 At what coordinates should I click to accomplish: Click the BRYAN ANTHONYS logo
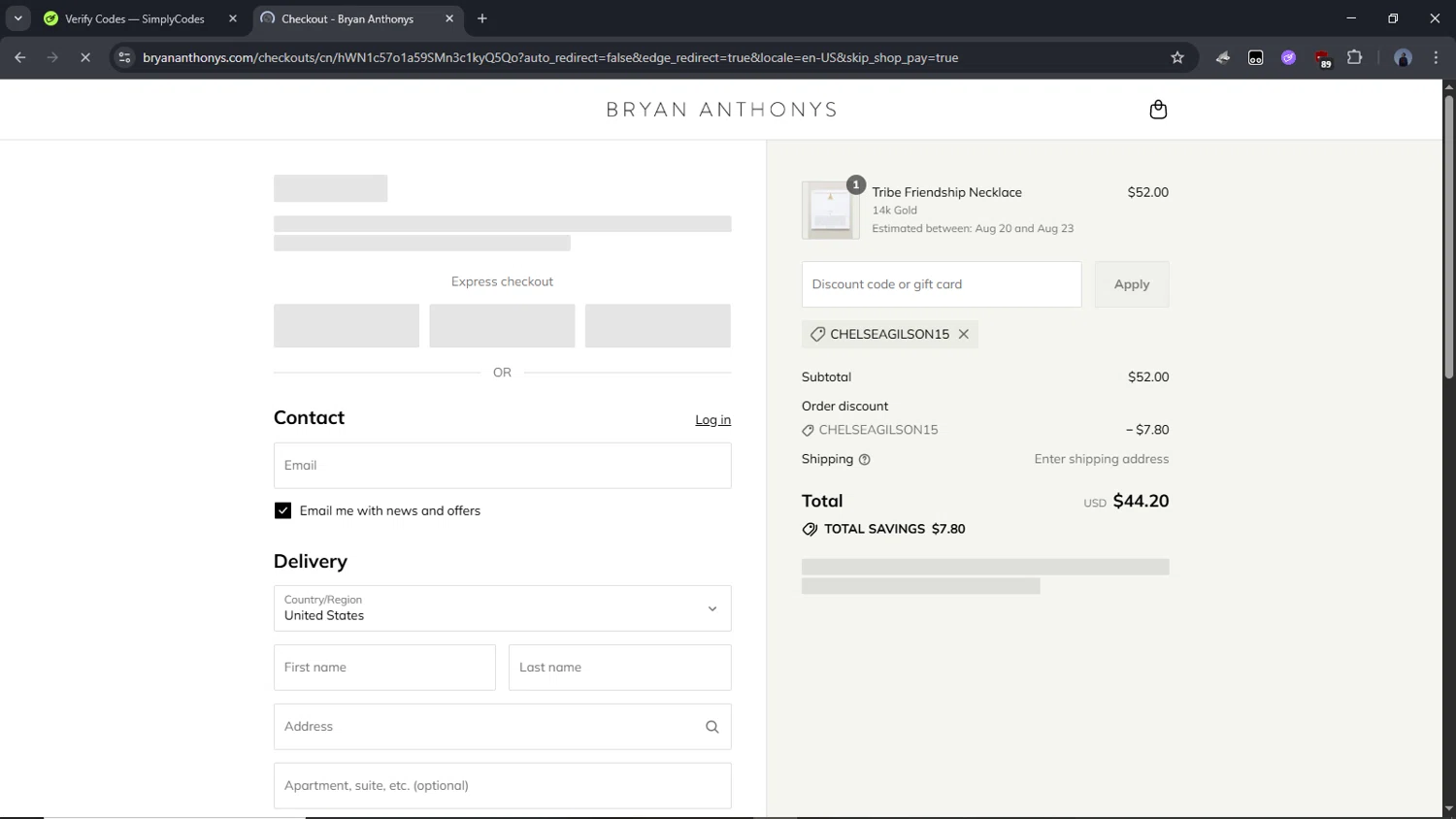pos(721,110)
